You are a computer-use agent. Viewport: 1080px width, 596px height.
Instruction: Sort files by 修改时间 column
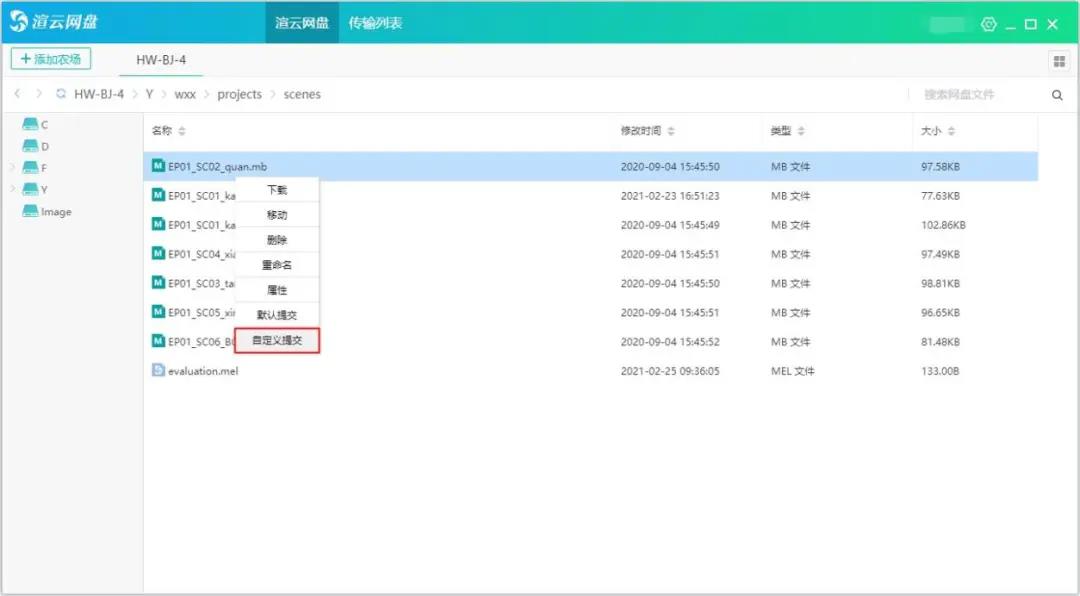click(x=646, y=131)
